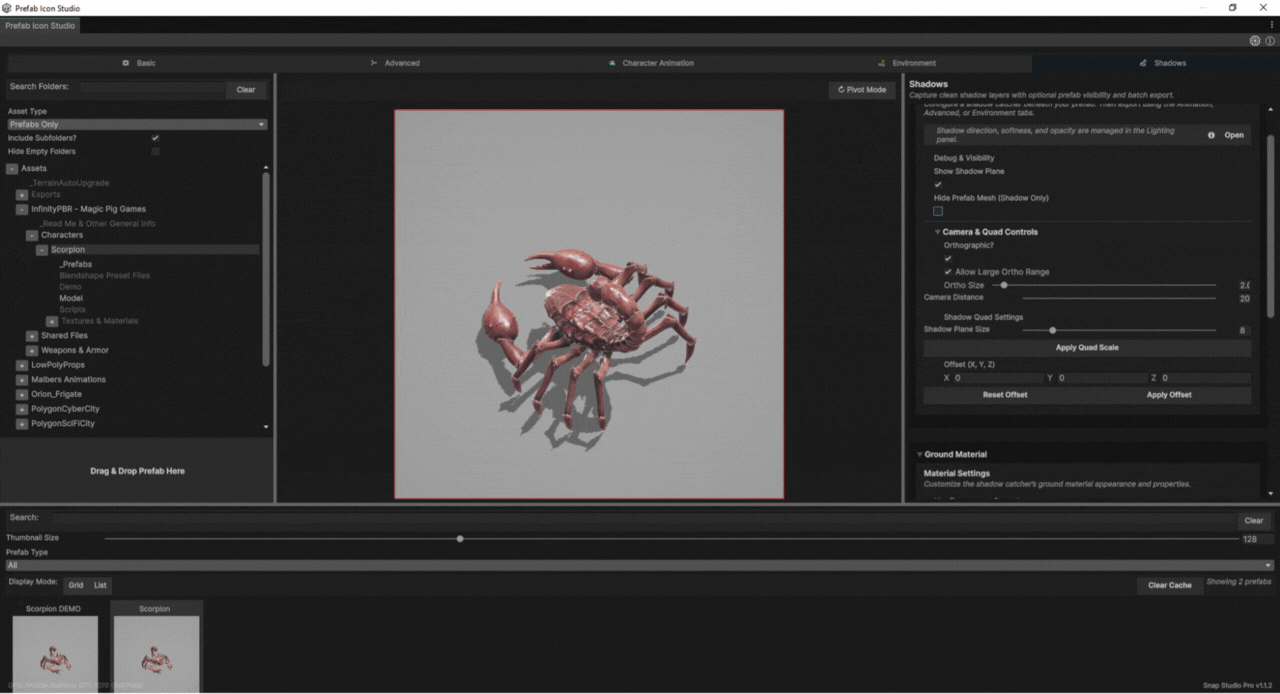Click the Prefab Icon Studio title bar logo
This screenshot has width=1280, height=694.
point(8,7)
